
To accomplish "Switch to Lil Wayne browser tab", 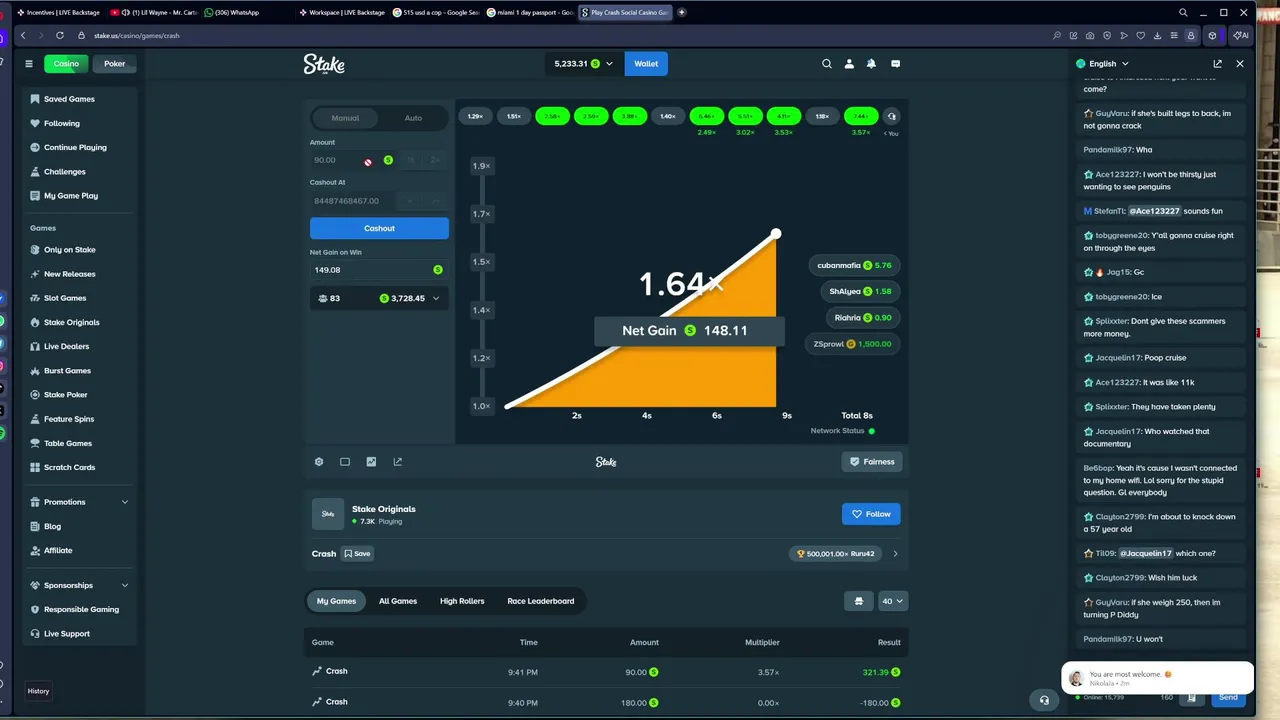I will tap(155, 12).
